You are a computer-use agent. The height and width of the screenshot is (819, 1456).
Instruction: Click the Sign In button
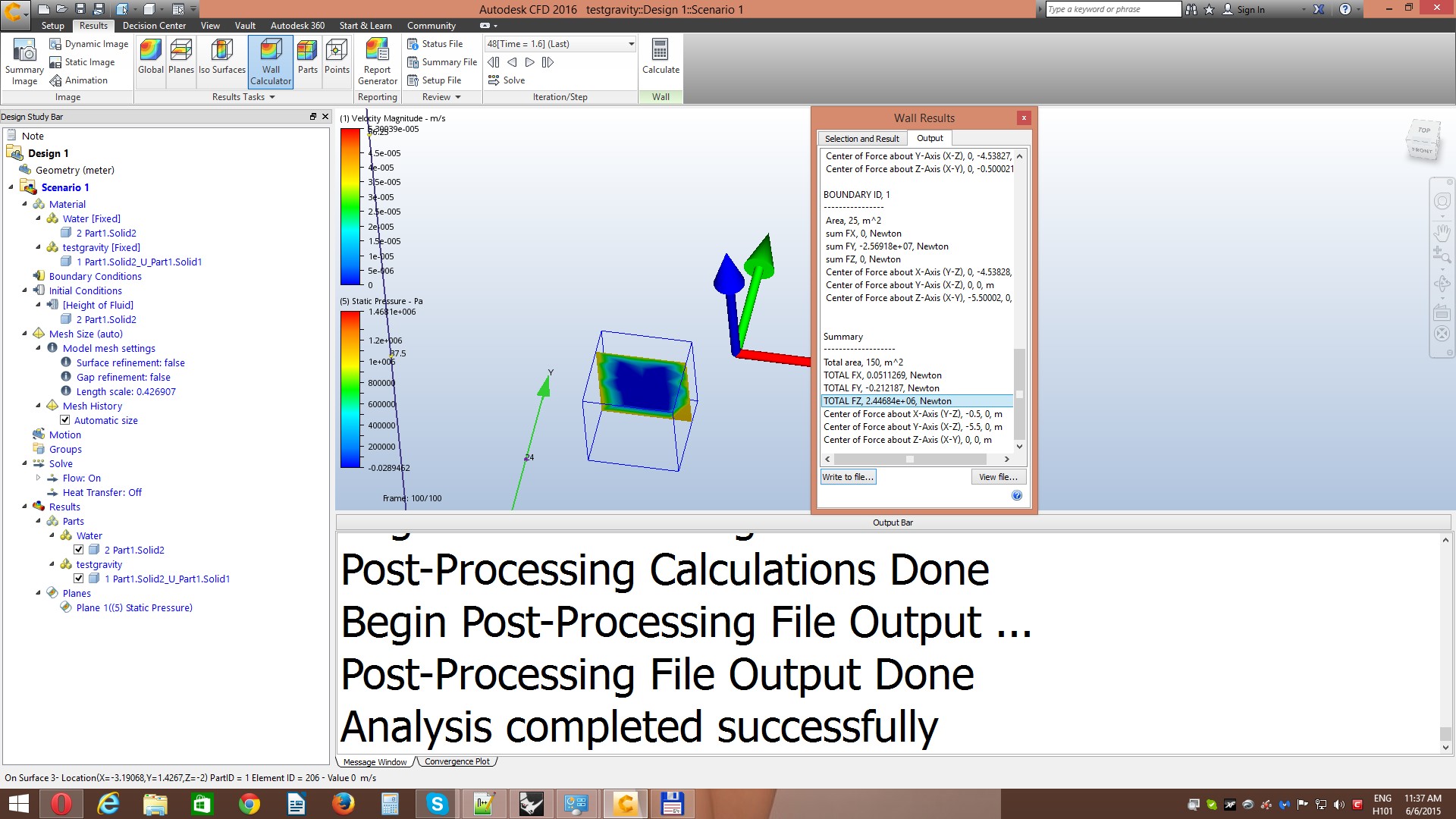[x=1244, y=9]
